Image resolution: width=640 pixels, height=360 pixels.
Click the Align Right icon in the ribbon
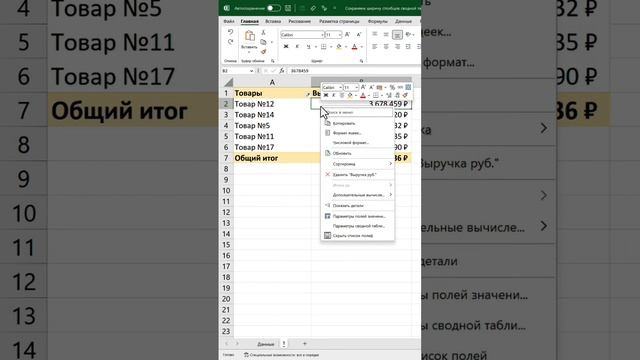[x=397, y=47]
